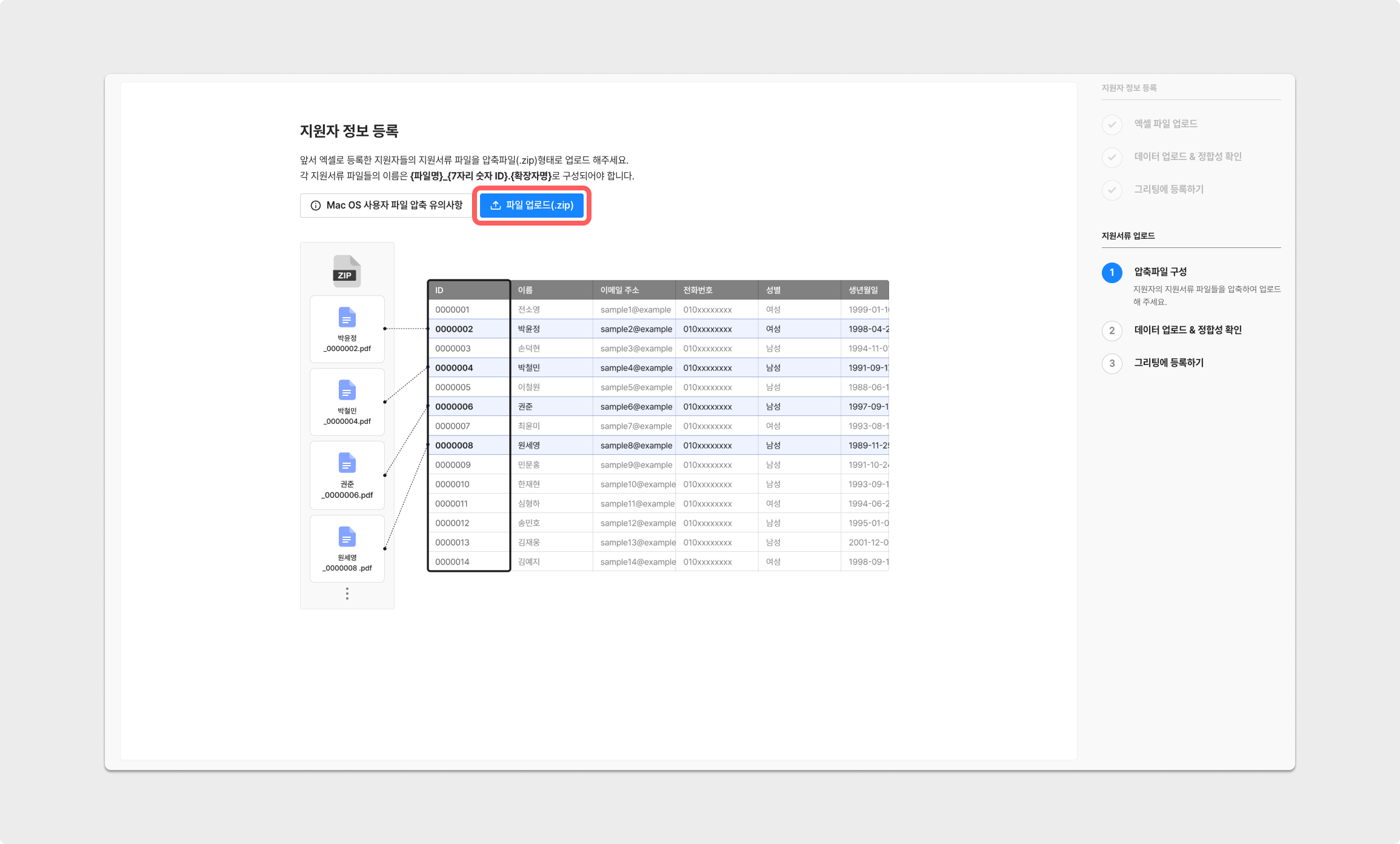Click the checkmark beside upper 그리팅에 등록하기
1400x844 pixels.
click(x=1112, y=190)
